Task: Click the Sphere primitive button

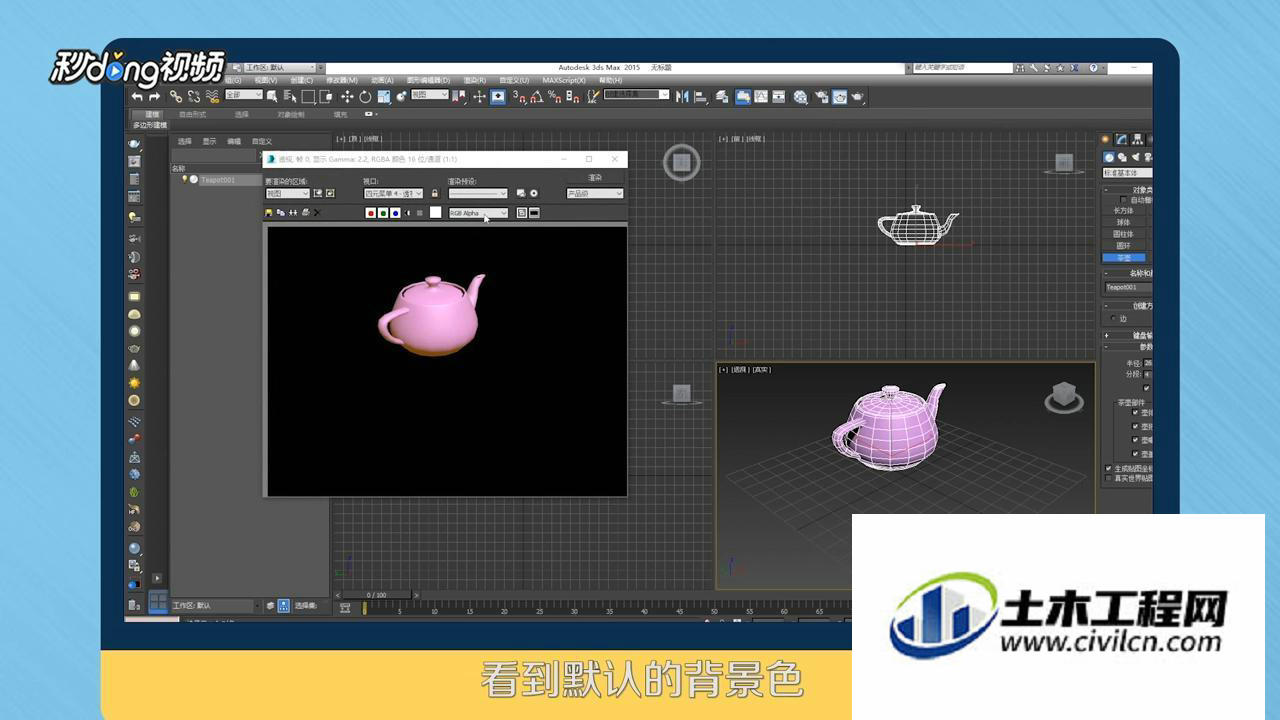Action: pos(1124,222)
